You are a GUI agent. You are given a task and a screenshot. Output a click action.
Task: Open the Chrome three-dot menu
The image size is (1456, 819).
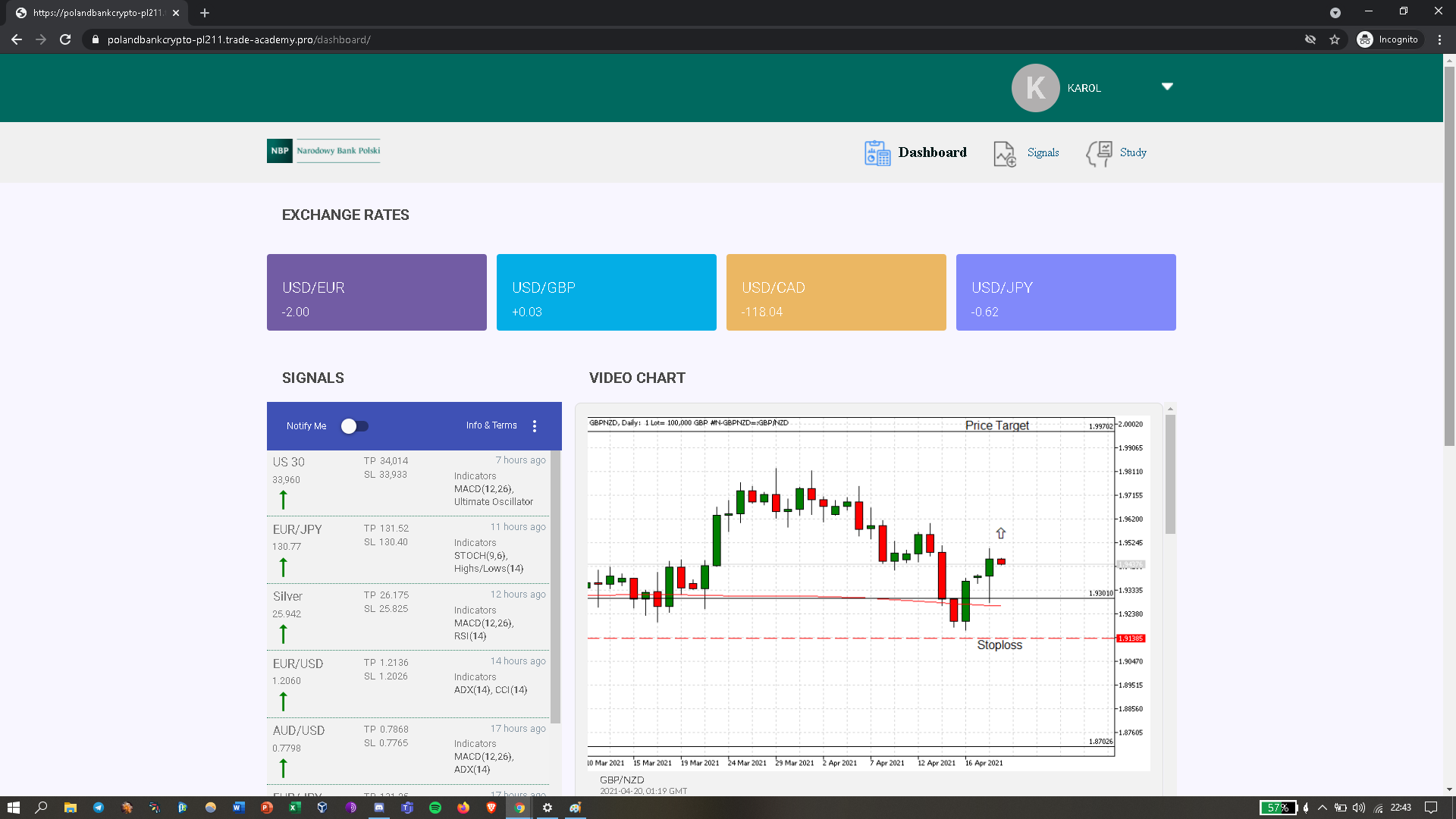[x=1439, y=39]
